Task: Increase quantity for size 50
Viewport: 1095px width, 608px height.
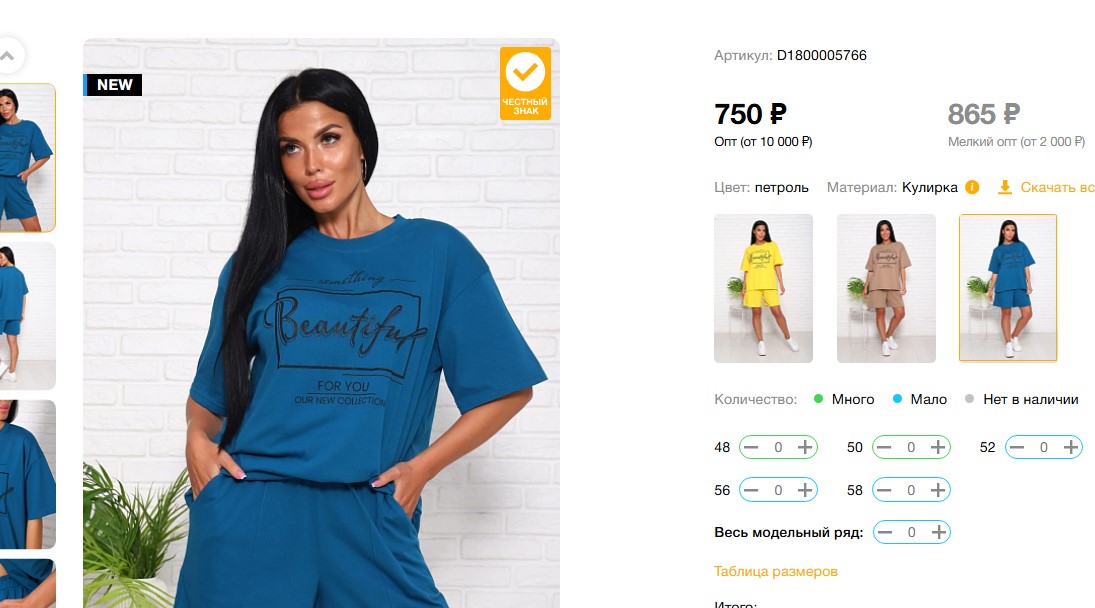Action: (x=937, y=447)
